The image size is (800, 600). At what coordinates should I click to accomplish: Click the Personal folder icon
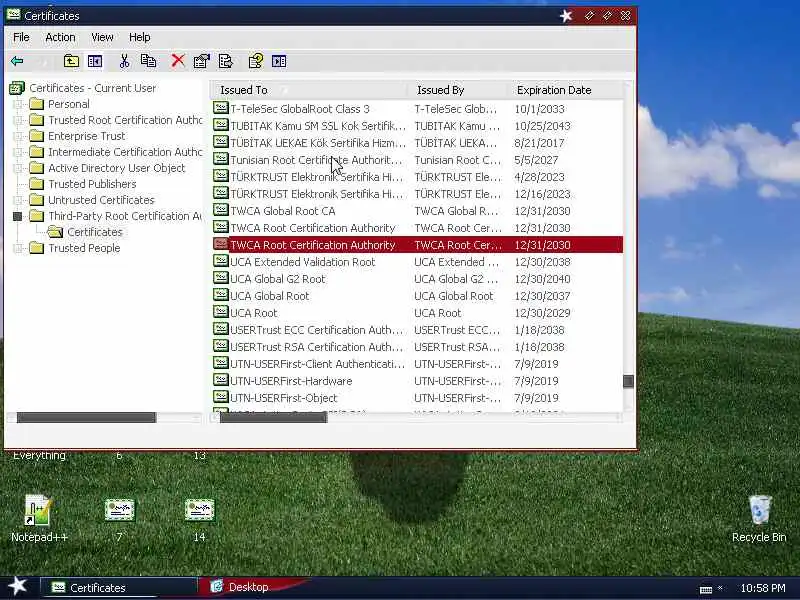point(36,104)
